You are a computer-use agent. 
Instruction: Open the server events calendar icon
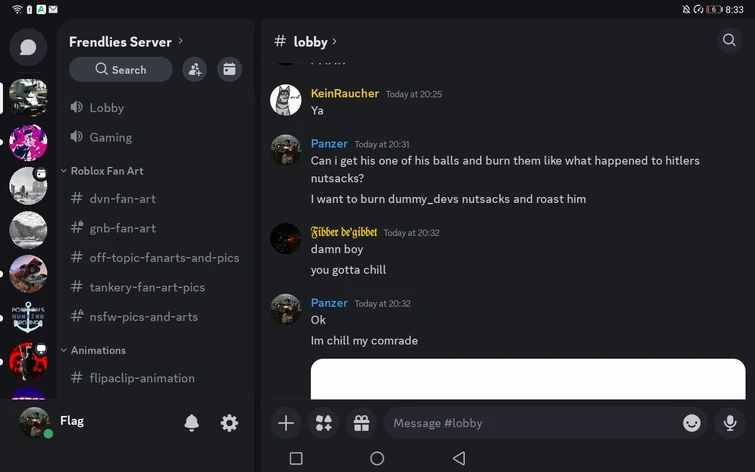click(229, 69)
